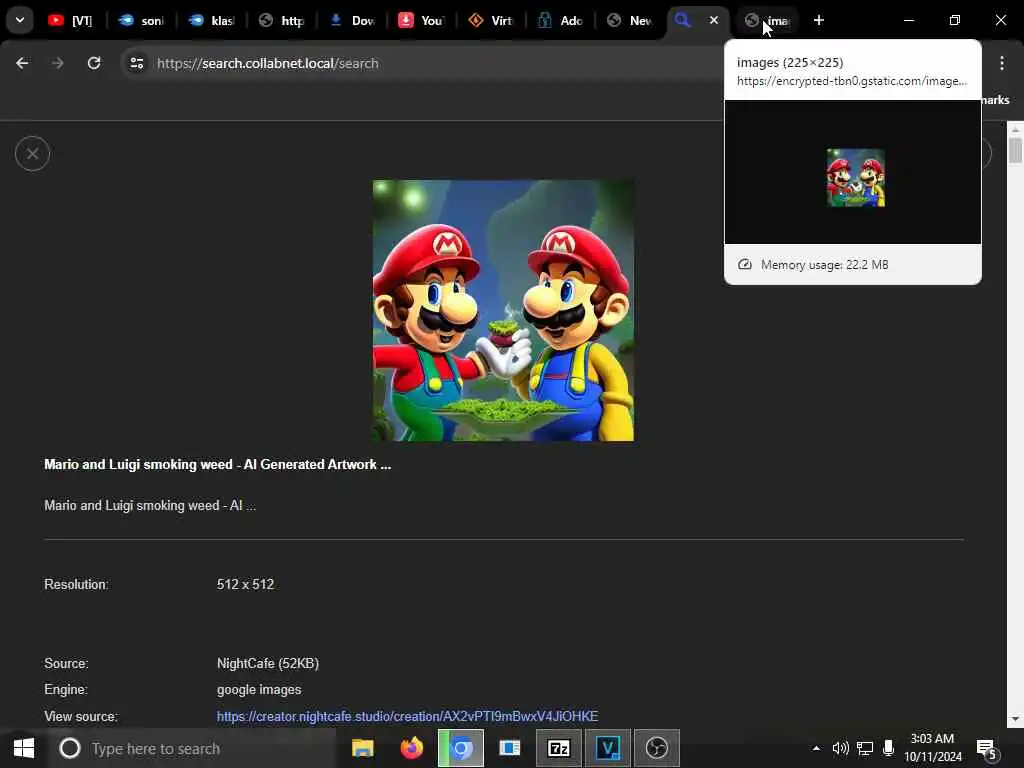The height and width of the screenshot is (768, 1024).
Task: Open the Windows Start menu
Action: (24, 748)
